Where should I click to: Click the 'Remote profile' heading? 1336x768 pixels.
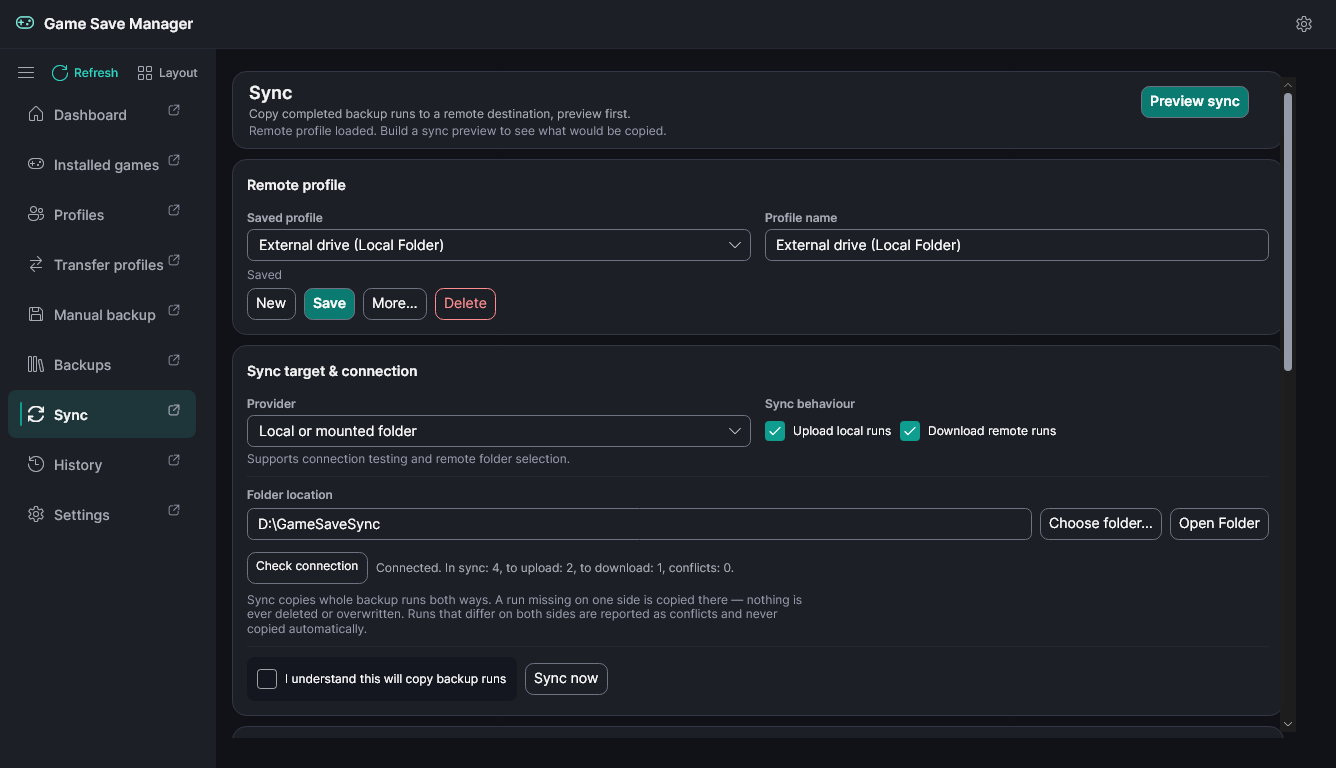(x=296, y=185)
